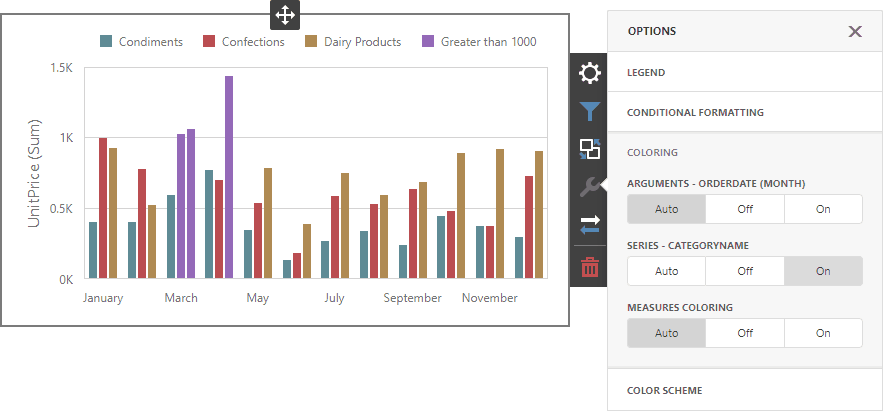Click the Condiments legend color swatch

[x=106, y=42]
